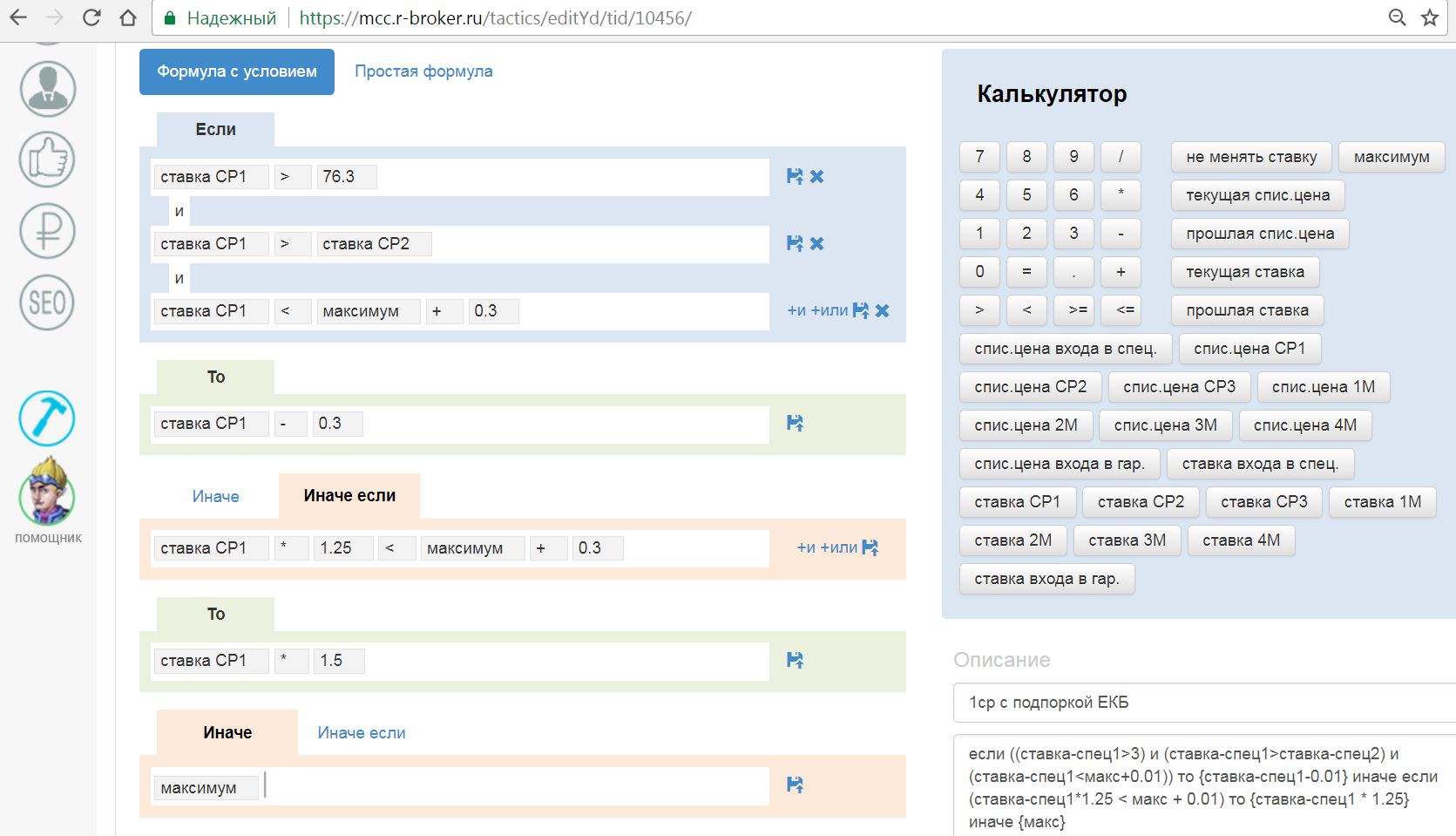Add an '+и' condition in the Иначе если row
The width and height of the screenshot is (1456, 836).
click(x=806, y=547)
